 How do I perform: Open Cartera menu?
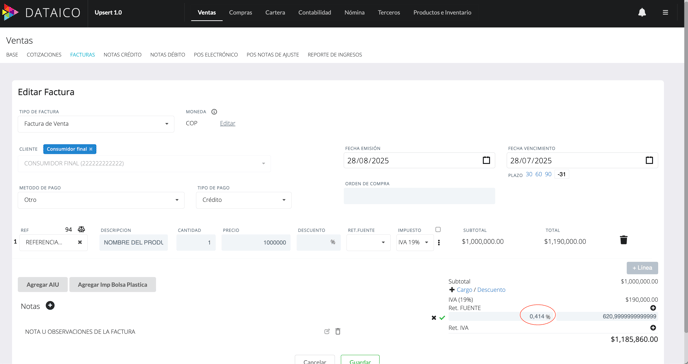click(x=275, y=13)
